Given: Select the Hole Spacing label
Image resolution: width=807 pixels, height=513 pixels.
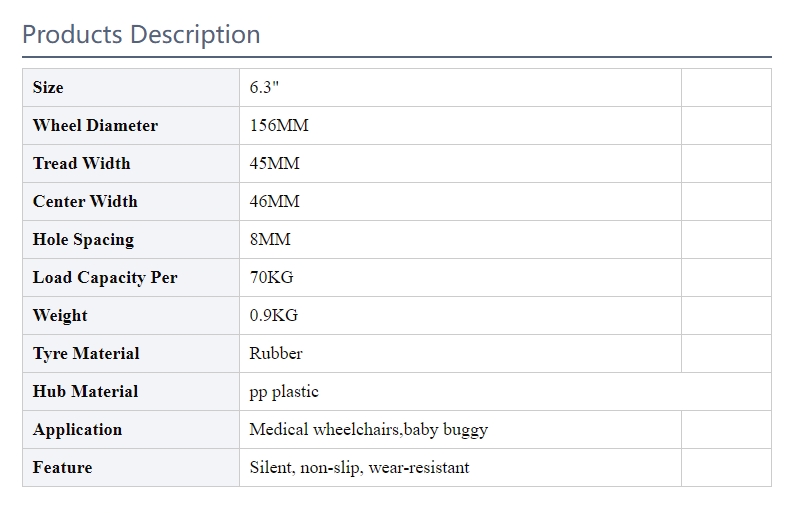Looking at the screenshot, I should [83, 240].
